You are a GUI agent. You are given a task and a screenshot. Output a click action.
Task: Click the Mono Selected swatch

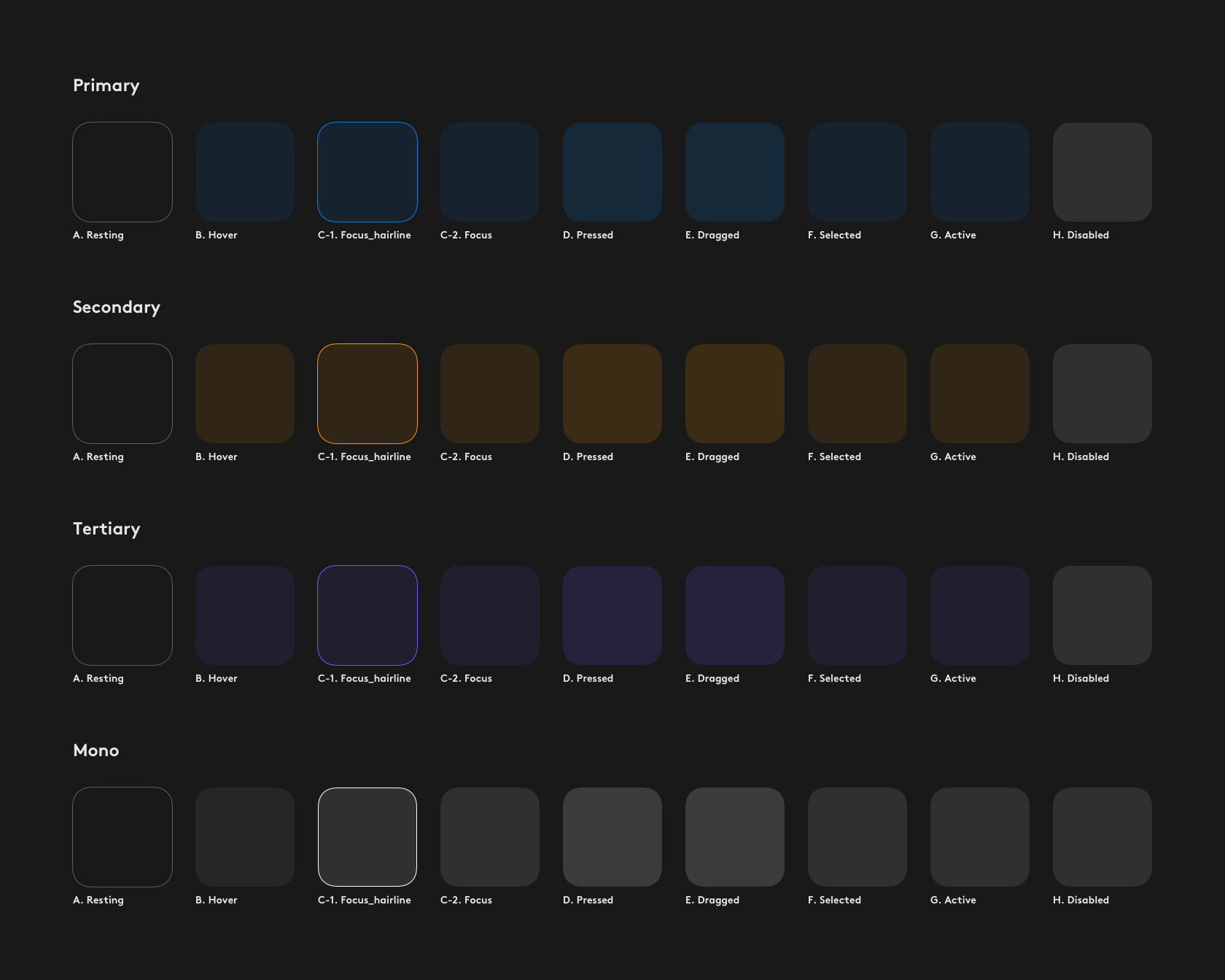point(857,837)
